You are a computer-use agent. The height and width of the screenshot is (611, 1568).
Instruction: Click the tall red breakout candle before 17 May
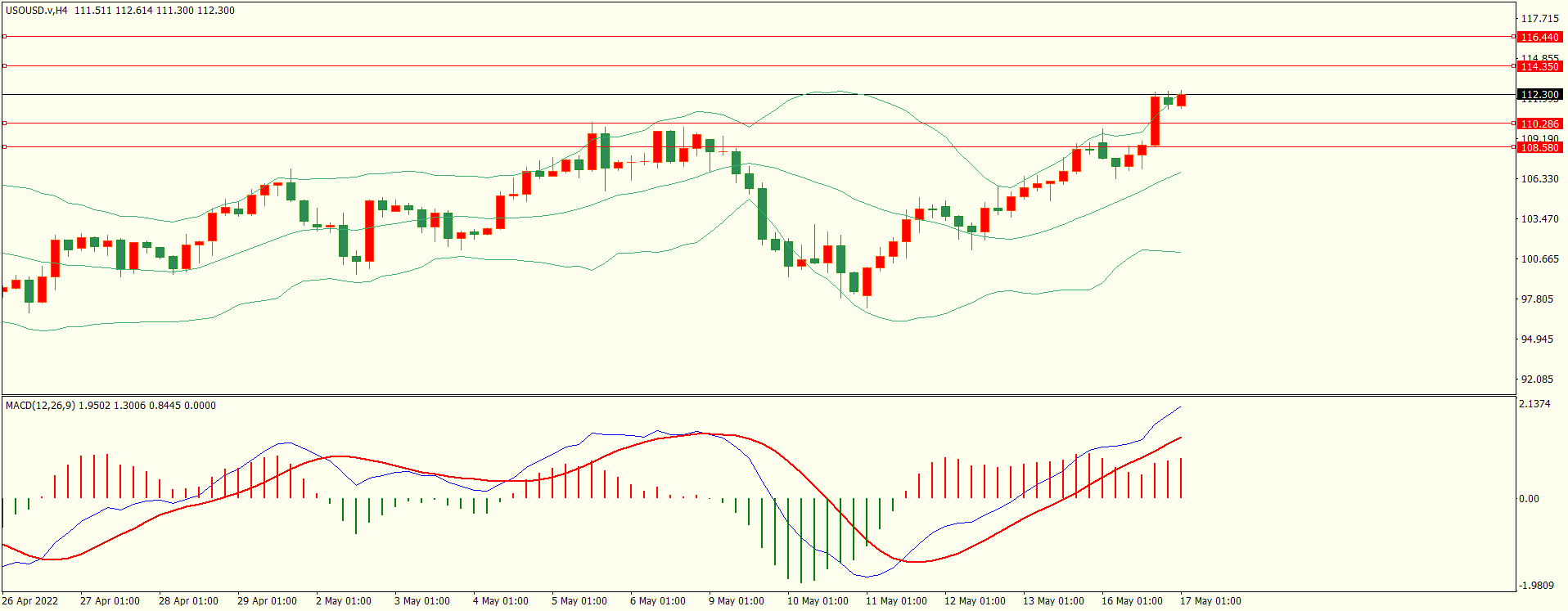point(1155,121)
